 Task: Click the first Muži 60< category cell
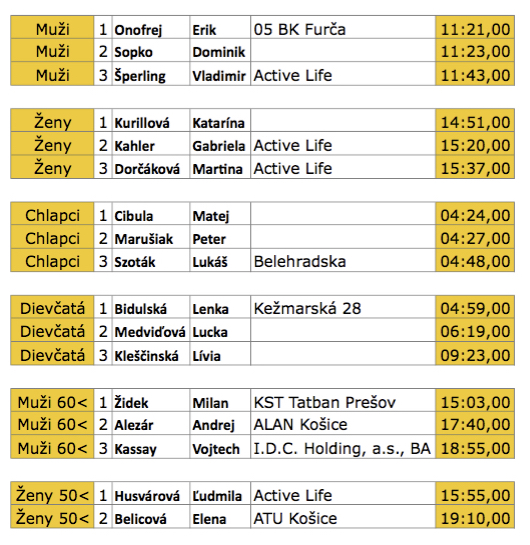[x=52, y=400]
